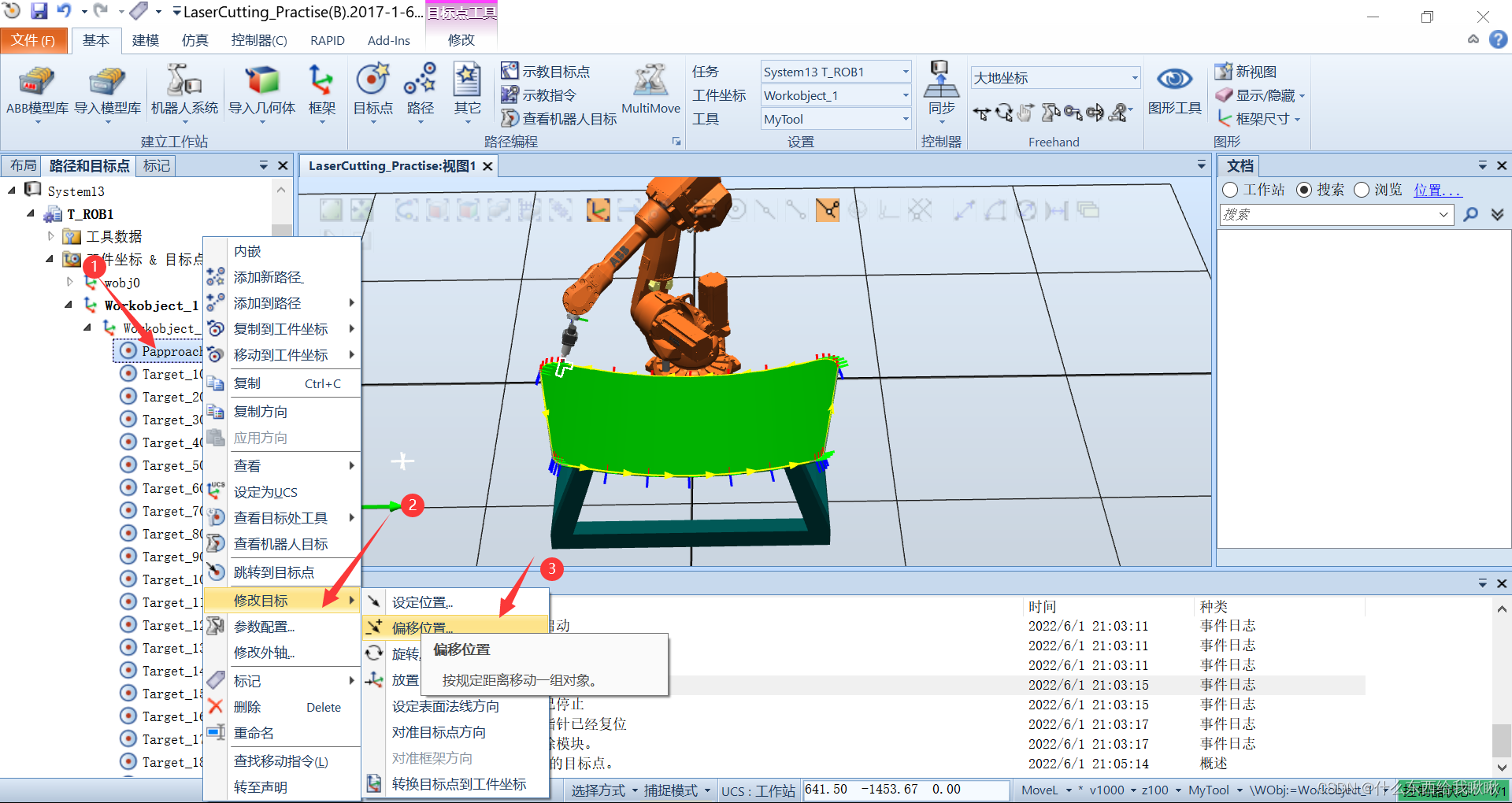Expand the wobj0 tree node

click(69, 282)
